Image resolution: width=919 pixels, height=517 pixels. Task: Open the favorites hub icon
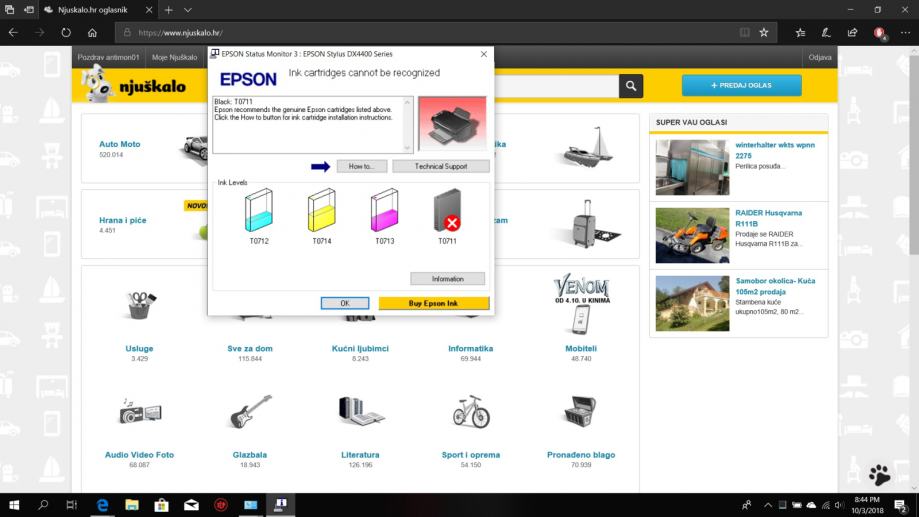click(x=801, y=33)
